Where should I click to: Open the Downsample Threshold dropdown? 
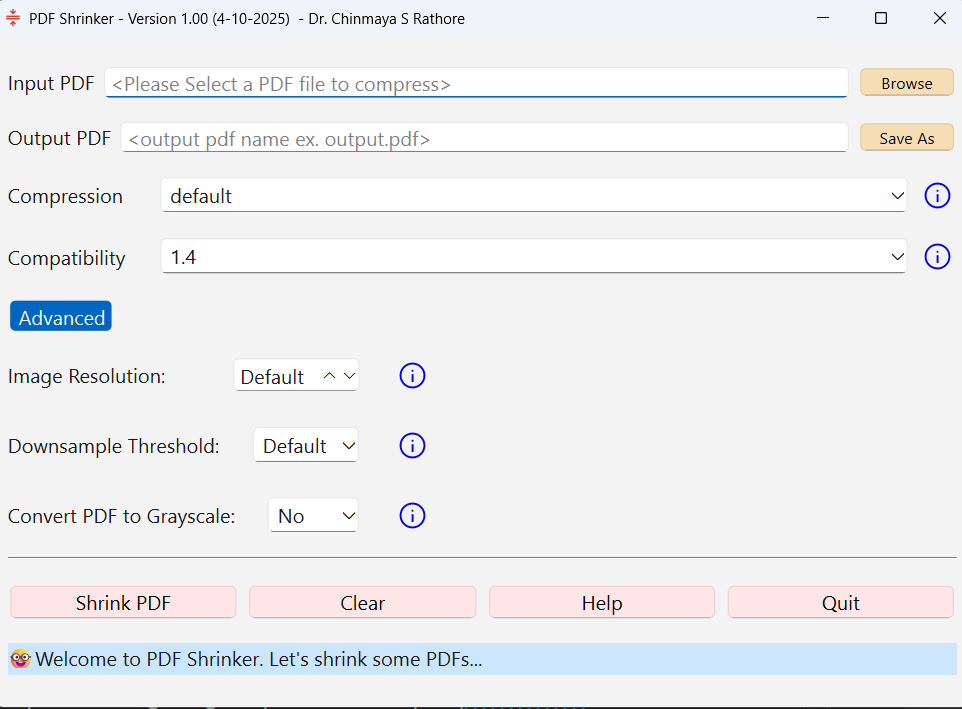point(305,446)
